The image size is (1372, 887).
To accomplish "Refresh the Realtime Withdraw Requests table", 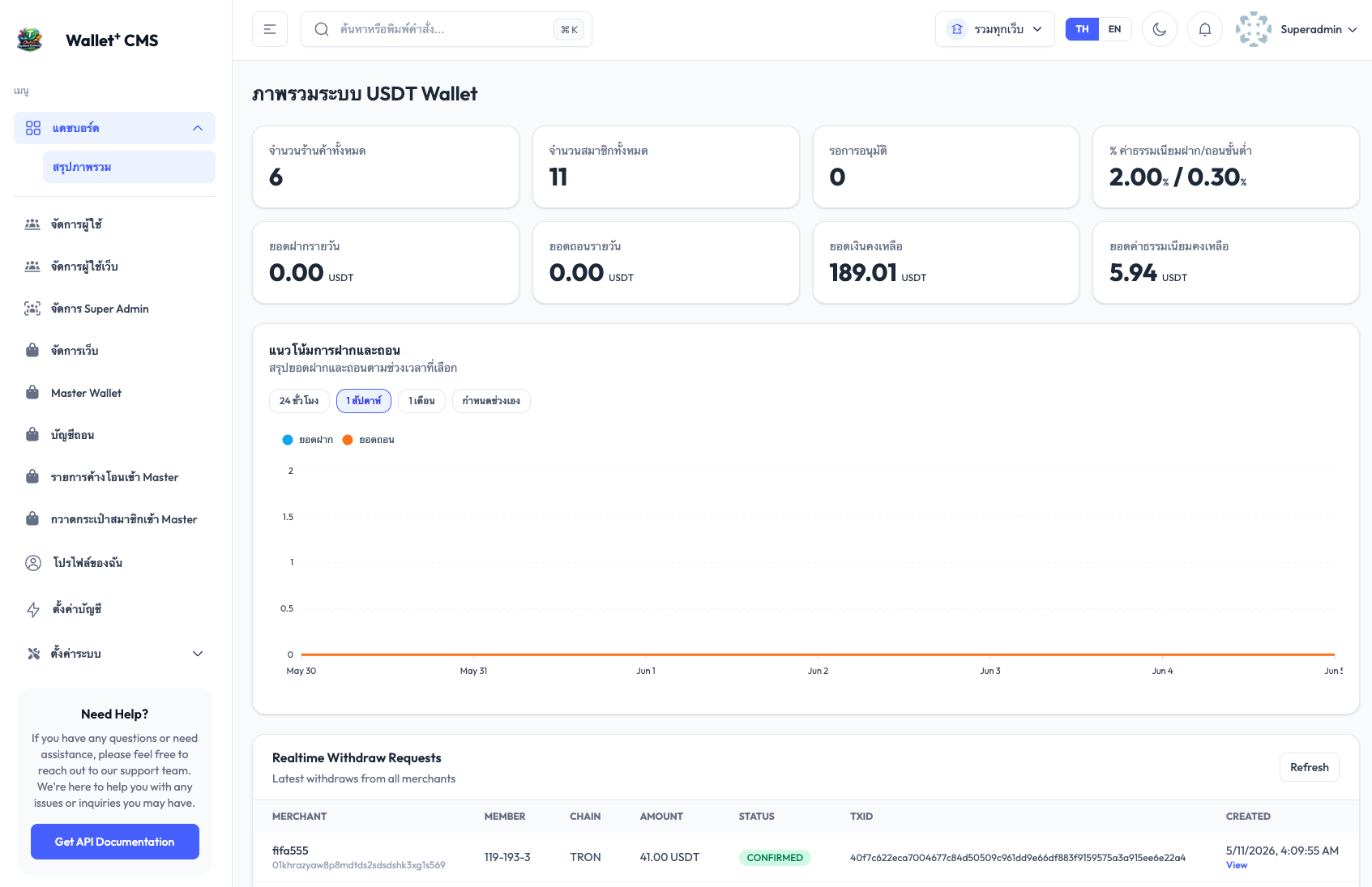I will pyautogui.click(x=1309, y=767).
